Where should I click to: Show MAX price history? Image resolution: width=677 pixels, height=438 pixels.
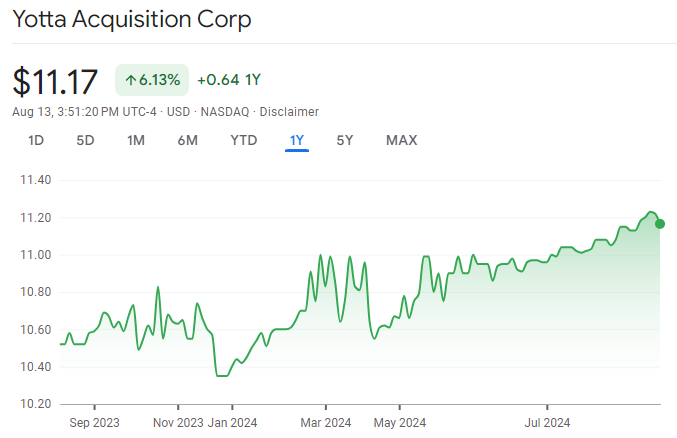pyautogui.click(x=401, y=140)
